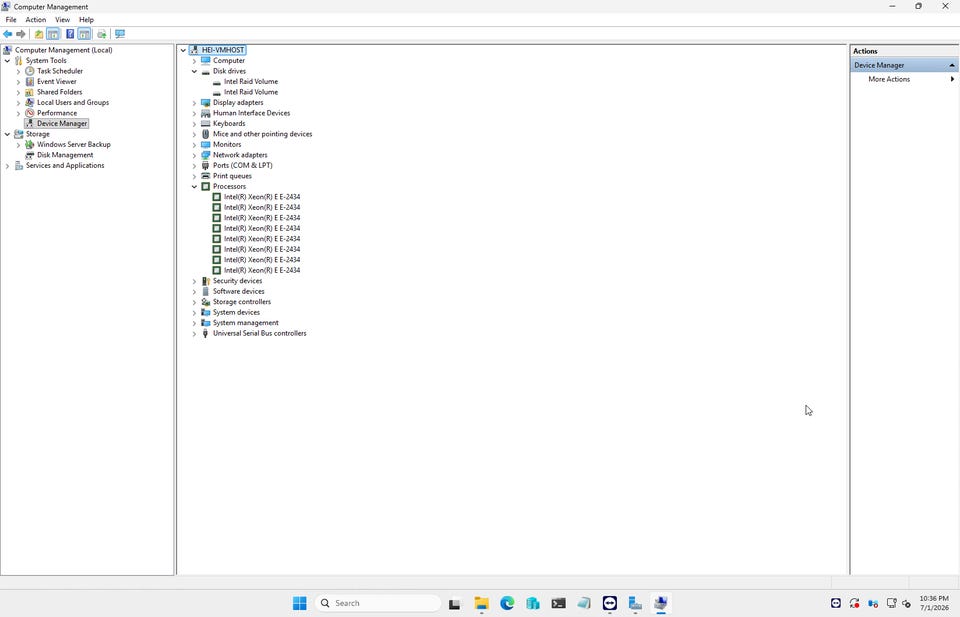The image size is (960, 617).
Task: Select Shared Folders in the left tree
Action: click(x=59, y=92)
